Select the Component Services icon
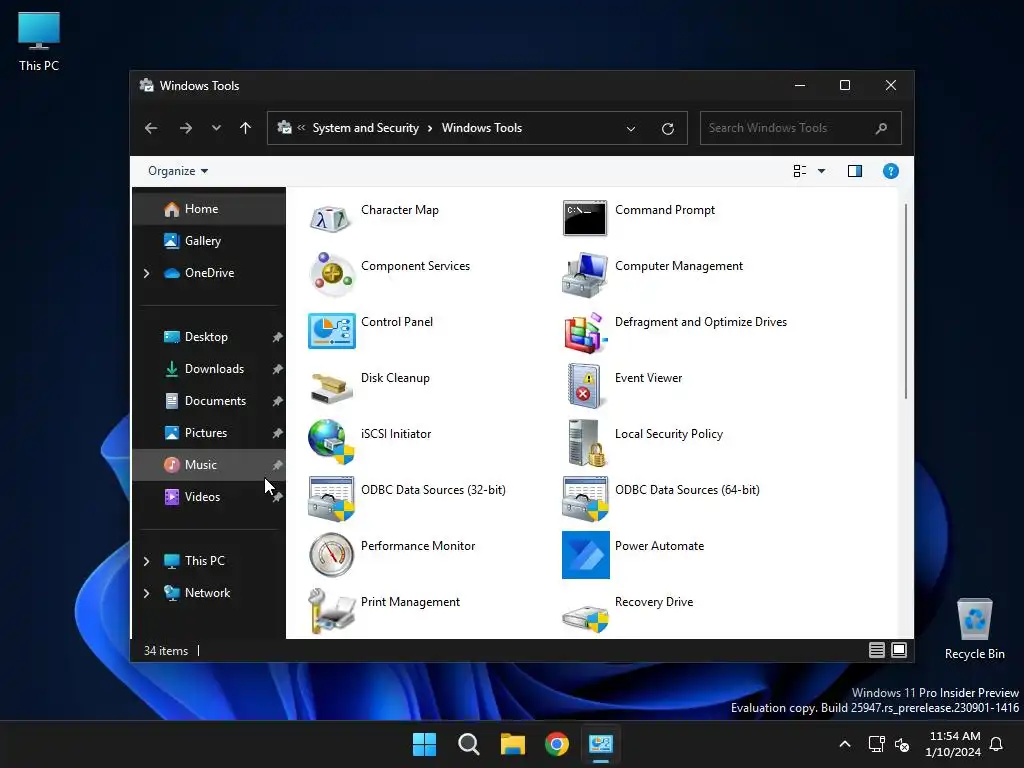The height and width of the screenshot is (768, 1024). coord(331,274)
